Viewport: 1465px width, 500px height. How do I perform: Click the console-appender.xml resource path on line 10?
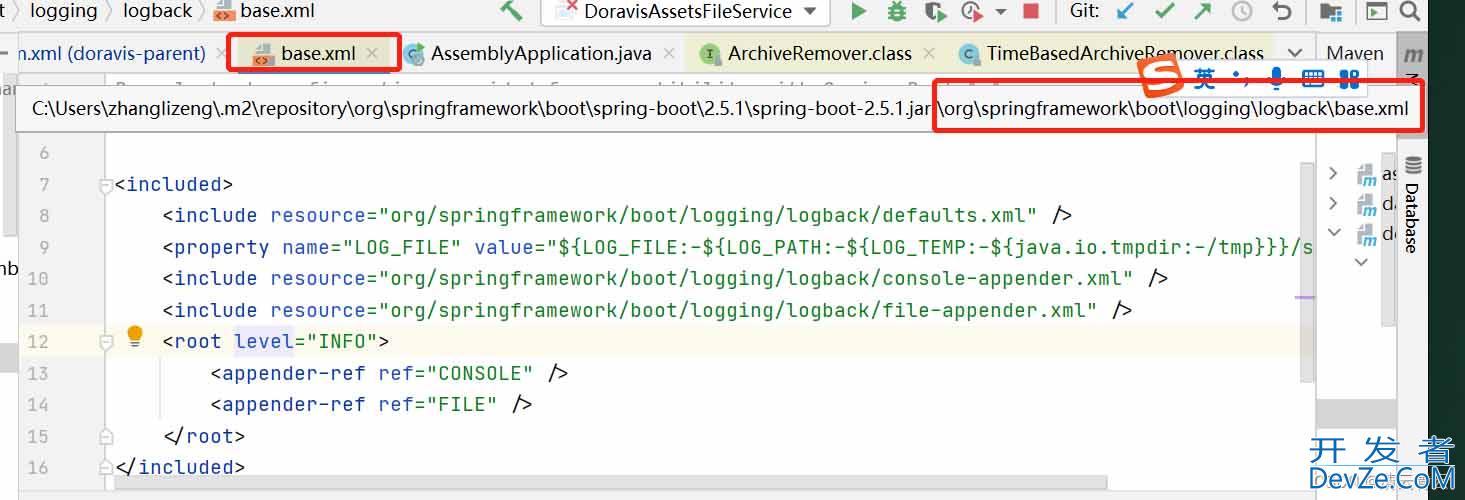pos(756,279)
